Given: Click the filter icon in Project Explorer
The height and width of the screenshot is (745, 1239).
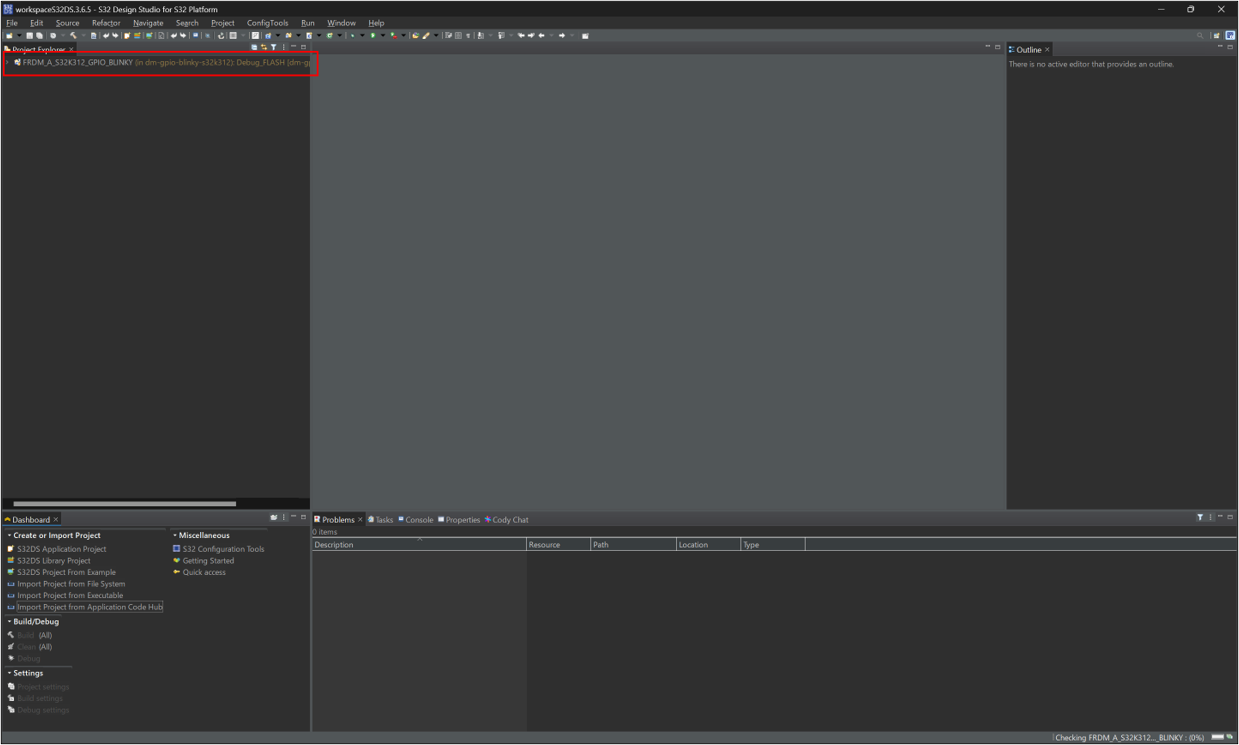Looking at the screenshot, I should tap(274, 48).
